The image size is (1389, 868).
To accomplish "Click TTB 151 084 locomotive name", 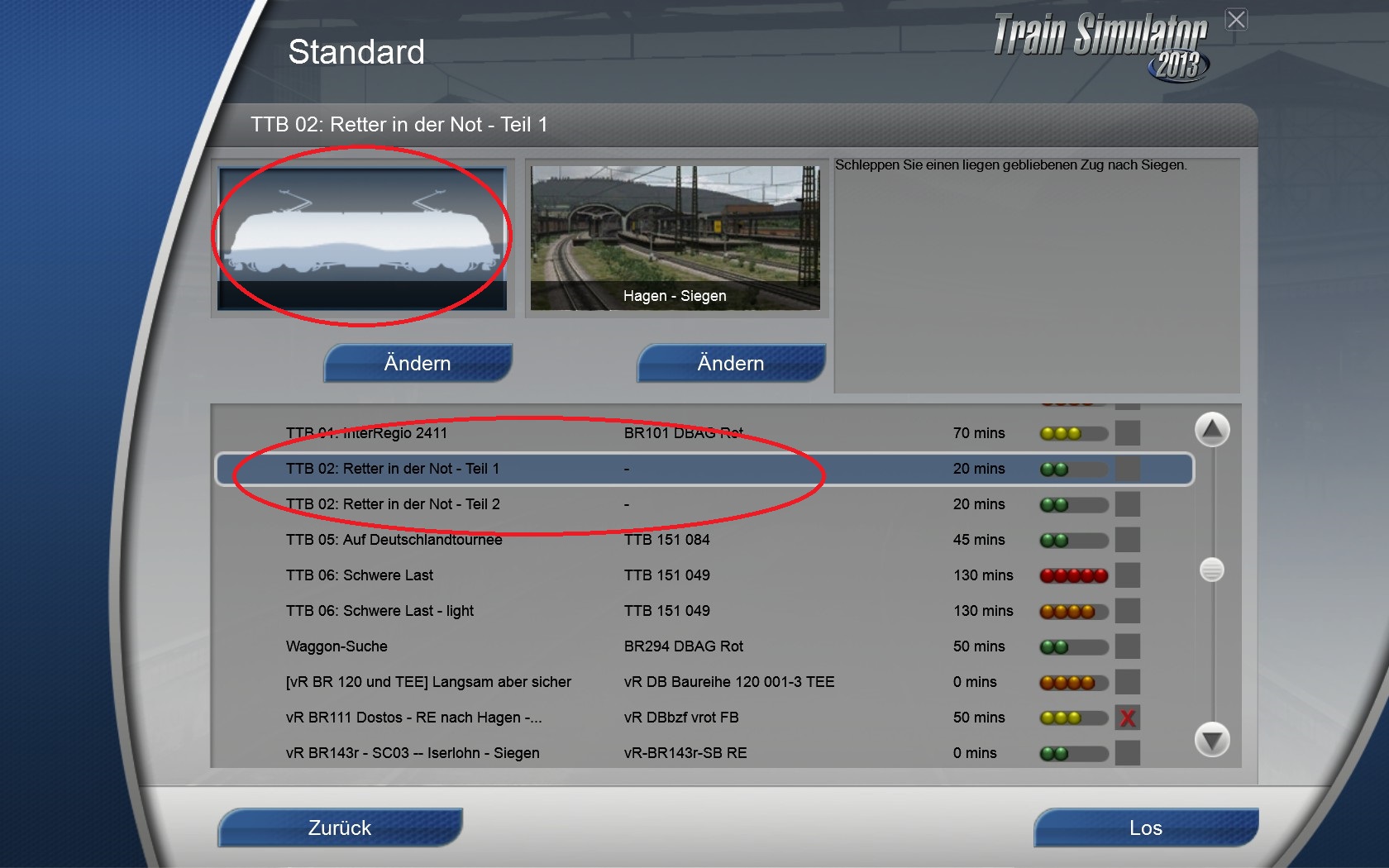I will [x=667, y=540].
